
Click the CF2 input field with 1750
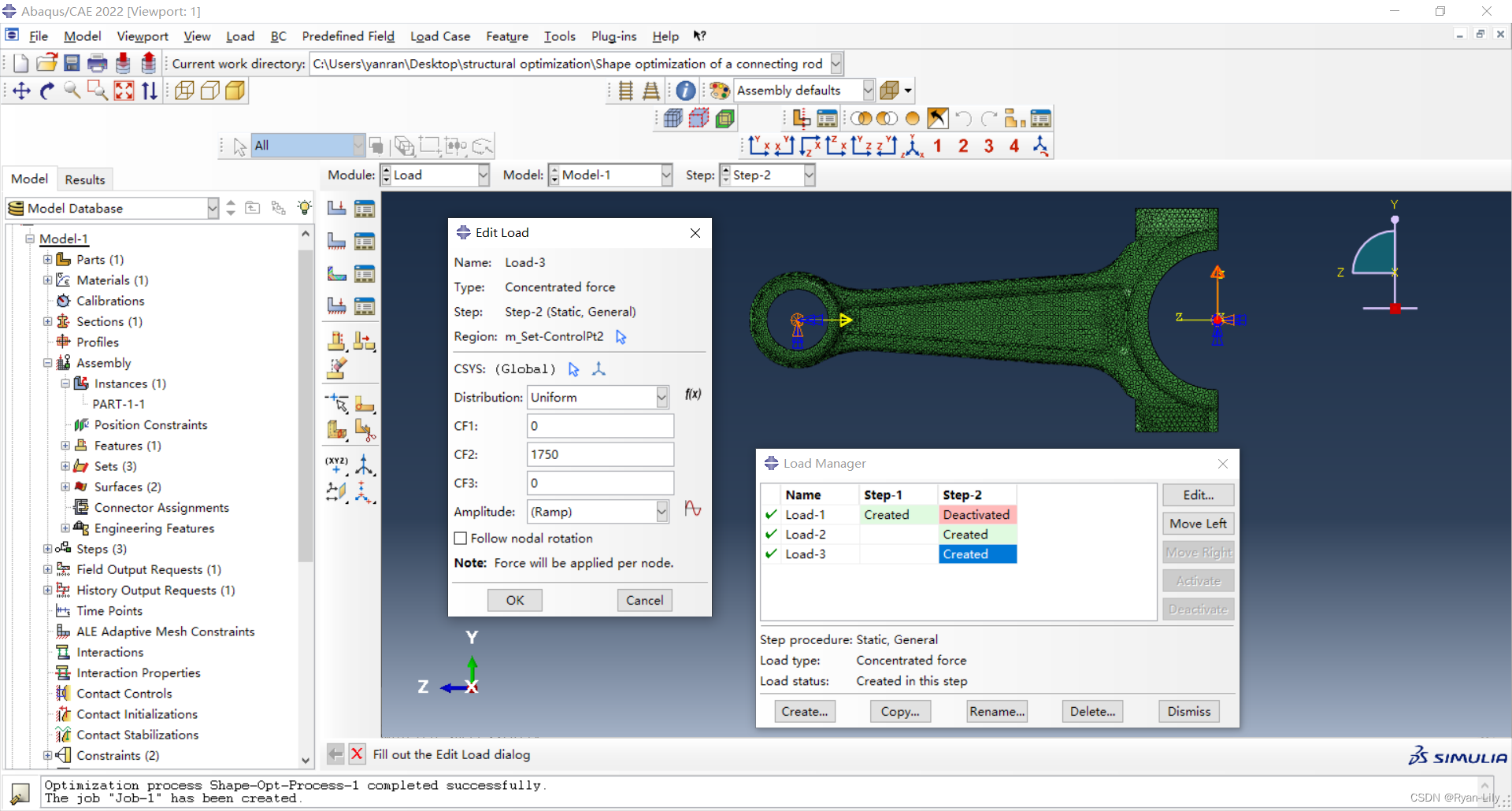pos(600,454)
